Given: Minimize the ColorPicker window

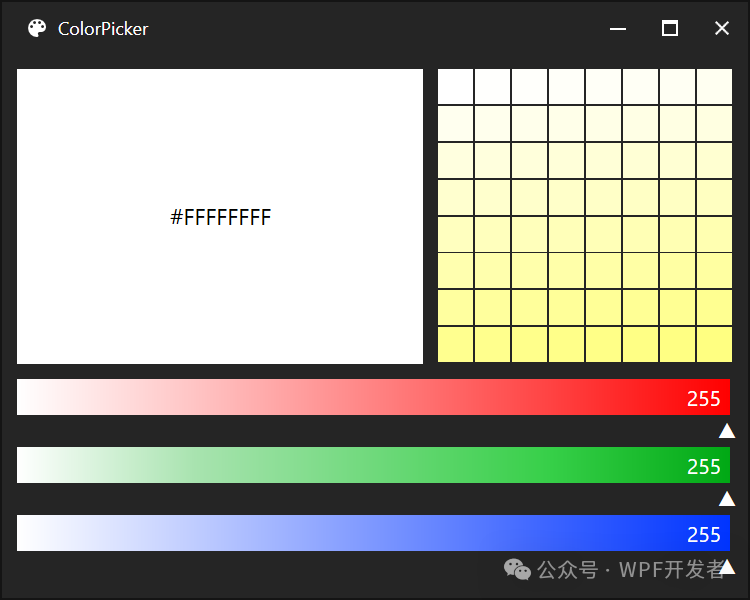Looking at the screenshot, I should pos(618,29).
